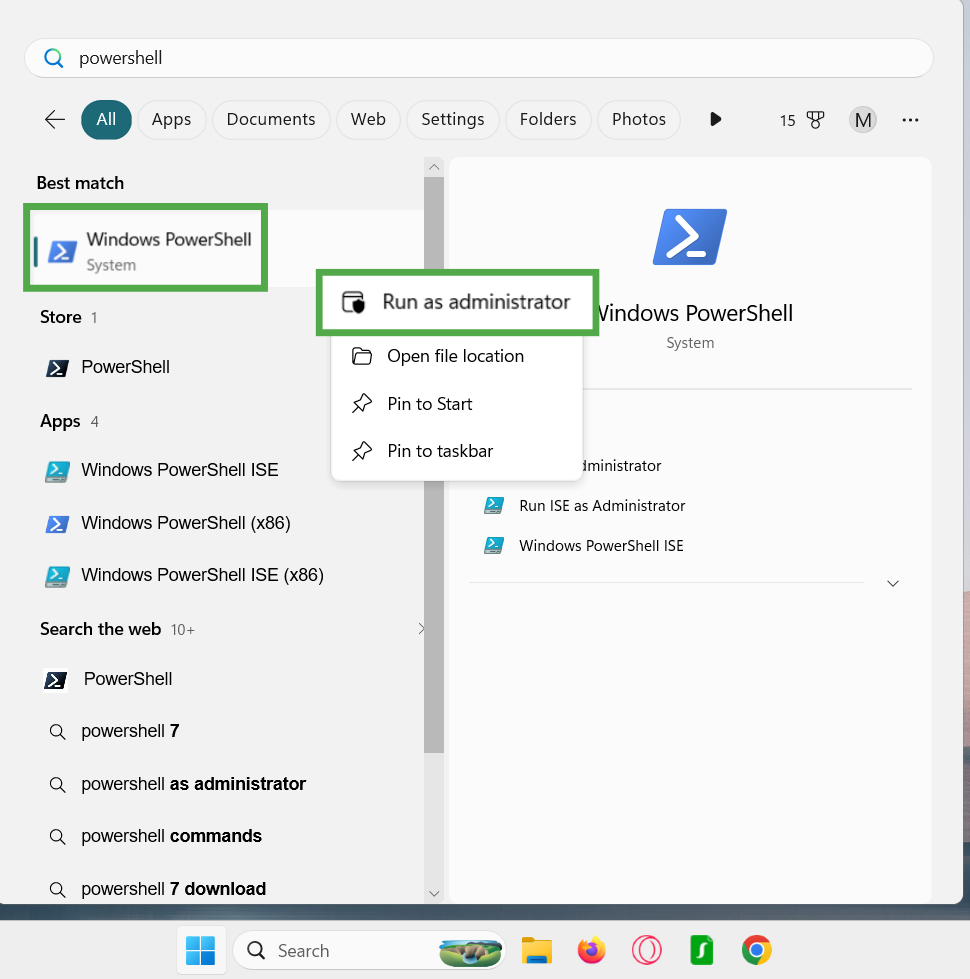Launch Firefox from taskbar

[592, 950]
